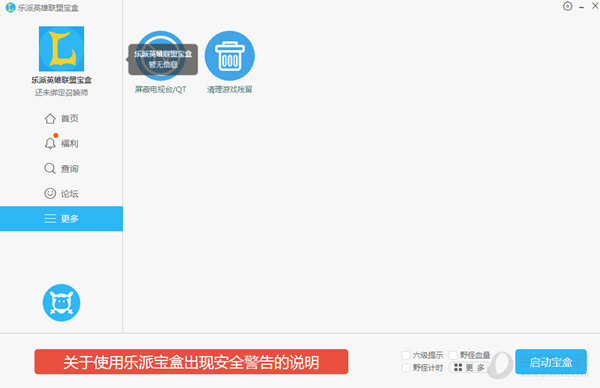Click the smiley icon beside 论坛
This screenshot has width=600, height=388.
[x=50, y=193]
